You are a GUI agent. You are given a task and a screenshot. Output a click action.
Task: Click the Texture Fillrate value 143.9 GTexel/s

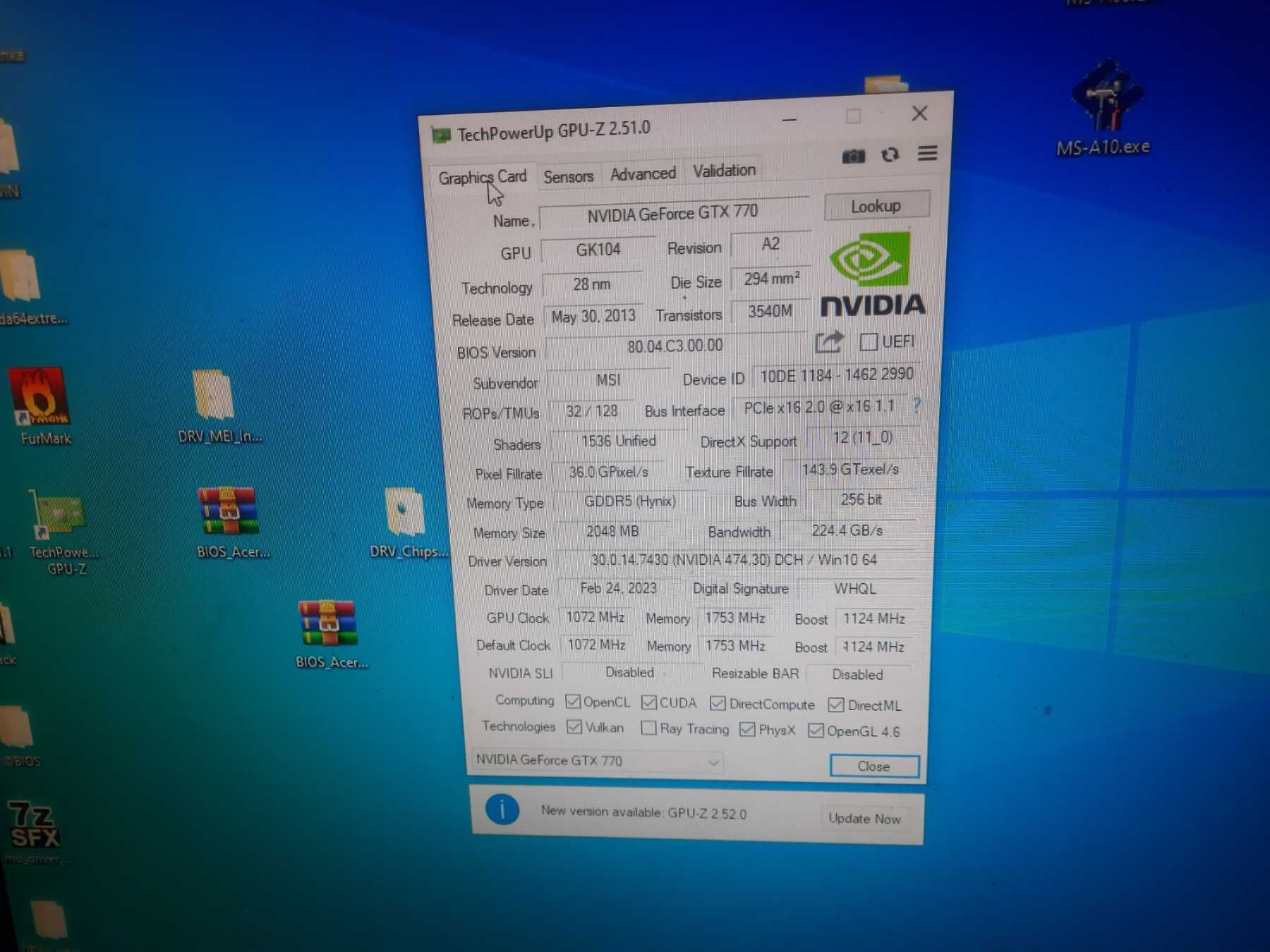coord(850,470)
